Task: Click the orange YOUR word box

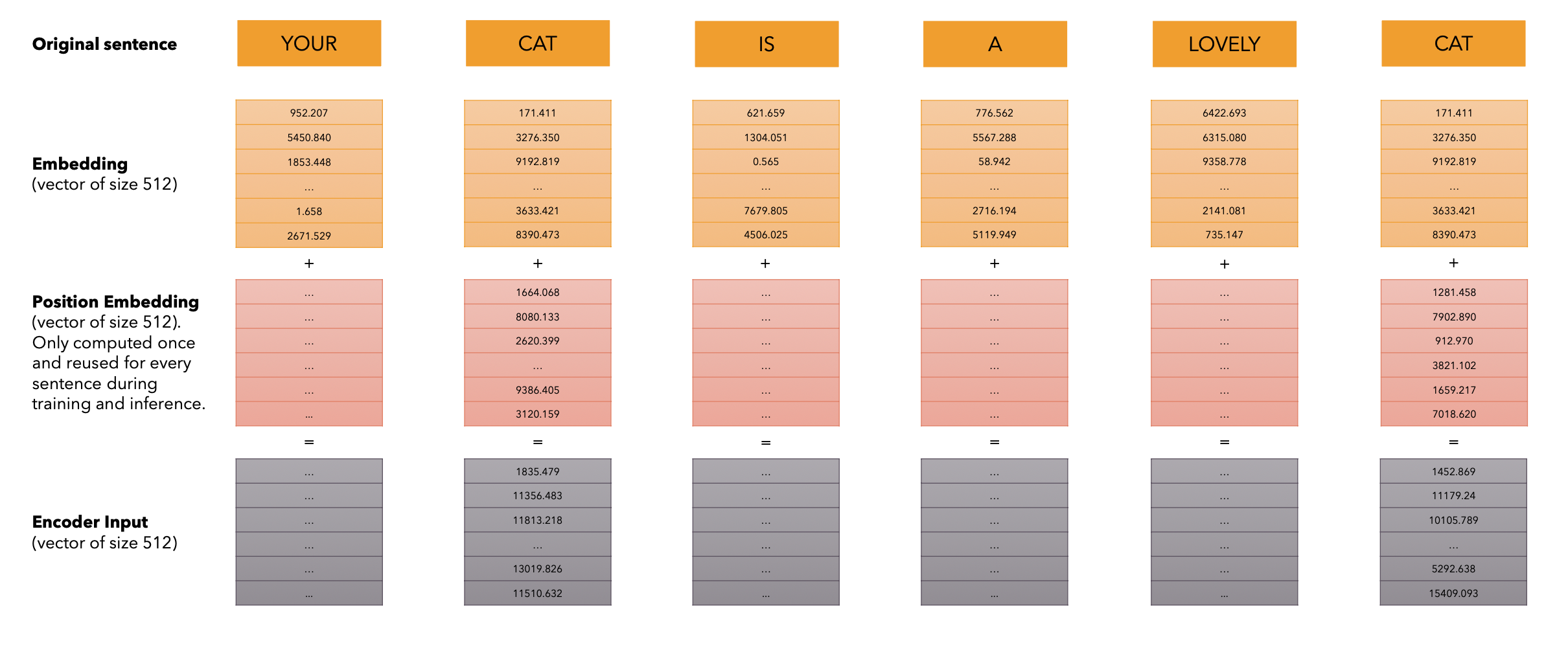Action: pyautogui.click(x=309, y=43)
